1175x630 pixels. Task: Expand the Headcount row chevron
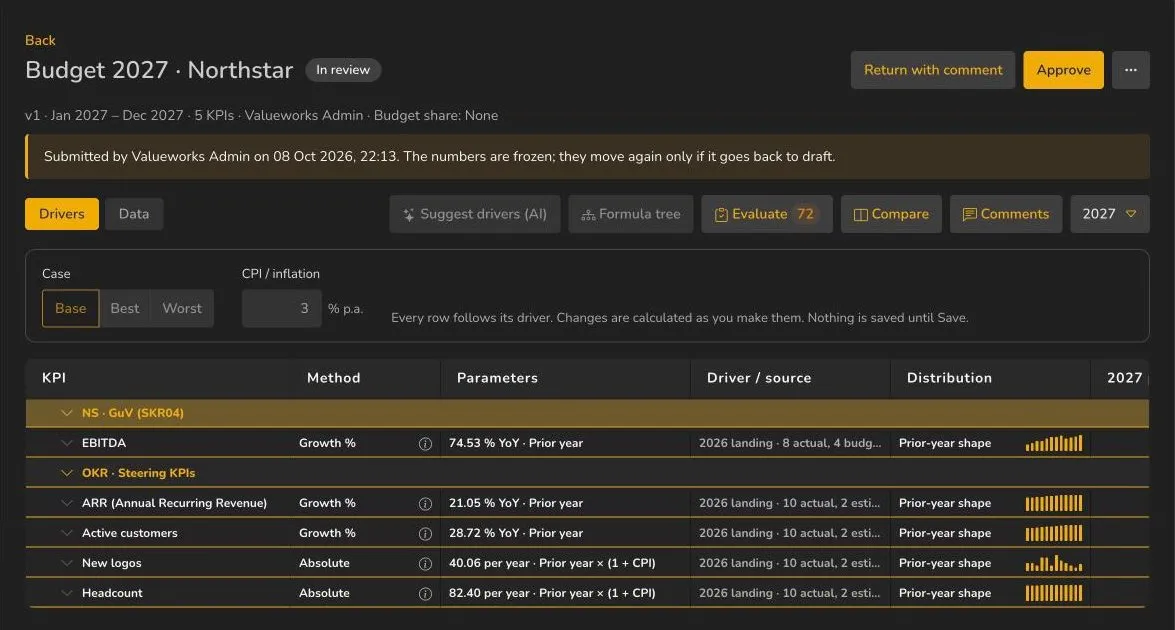pyautogui.click(x=67, y=593)
